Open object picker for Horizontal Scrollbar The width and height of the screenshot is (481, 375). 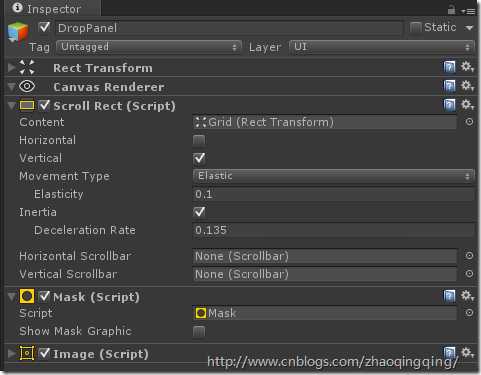click(469, 256)
